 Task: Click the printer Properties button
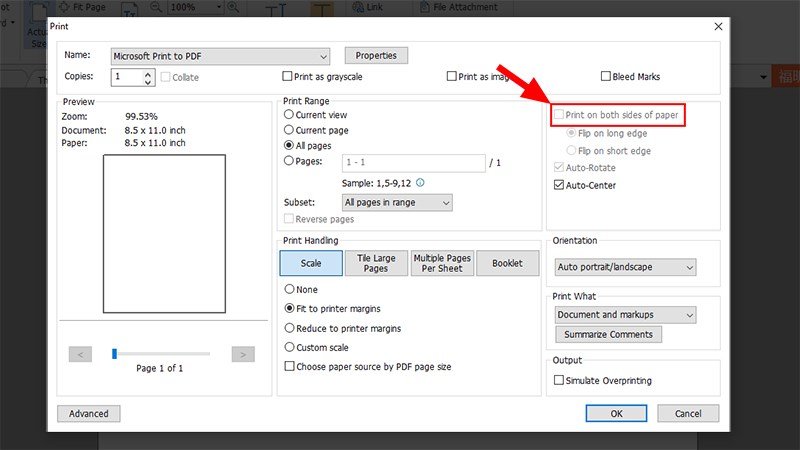pos(376,56)
